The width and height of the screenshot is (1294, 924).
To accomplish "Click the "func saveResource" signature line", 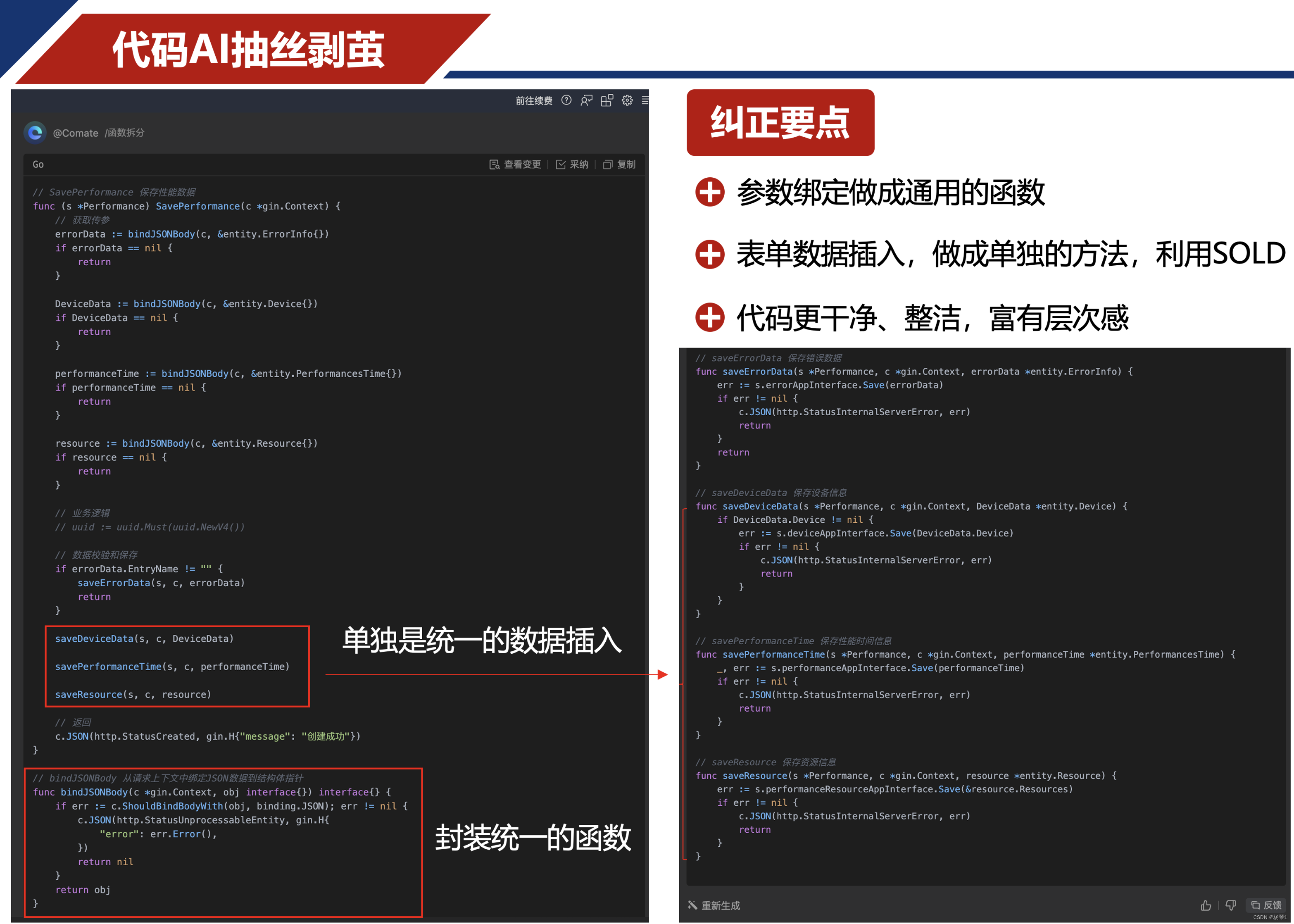I will pyautogui.click(x=906, y=776).
